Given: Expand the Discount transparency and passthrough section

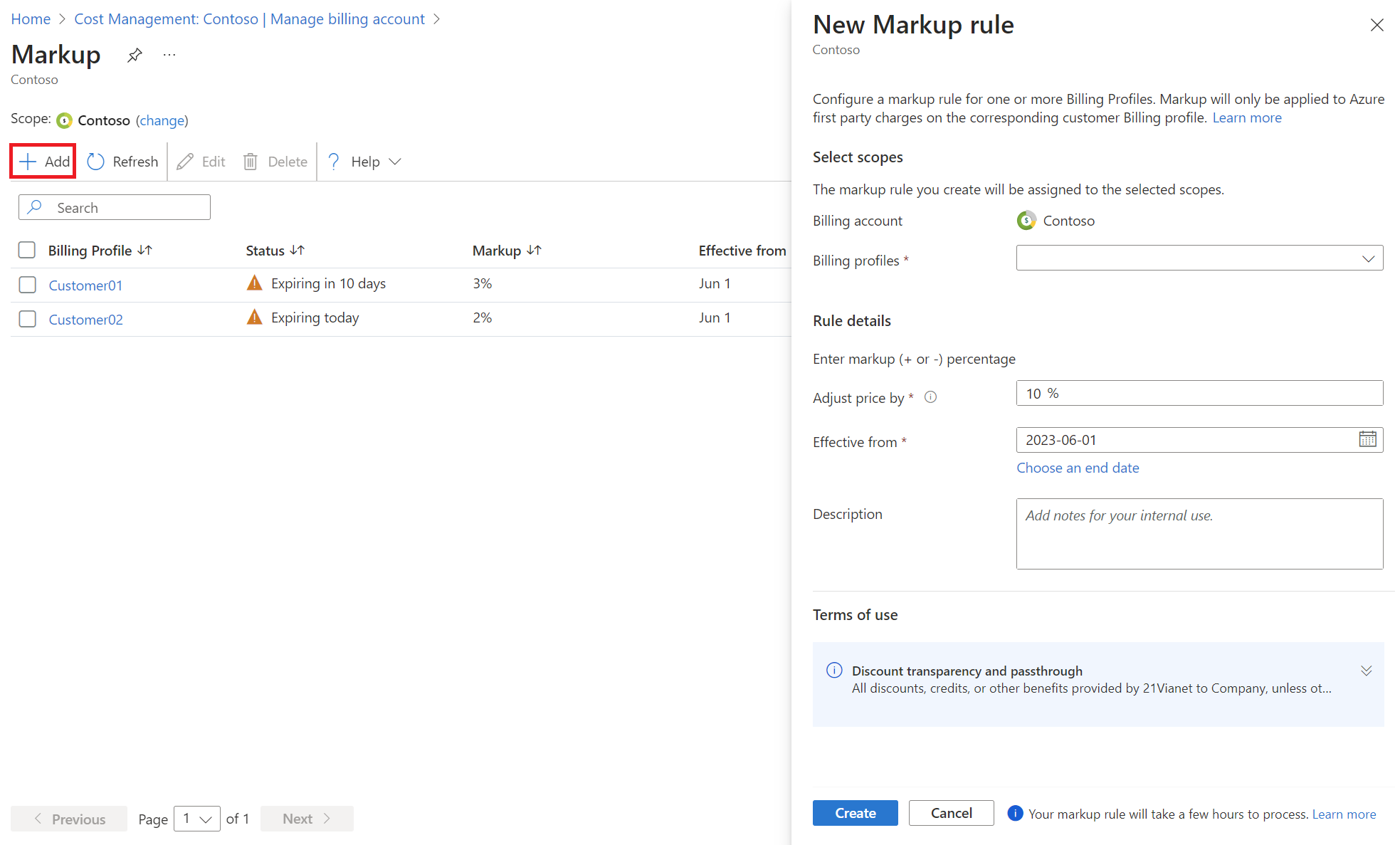Looking at the screenshot, I should click(x=1366, y=671).
